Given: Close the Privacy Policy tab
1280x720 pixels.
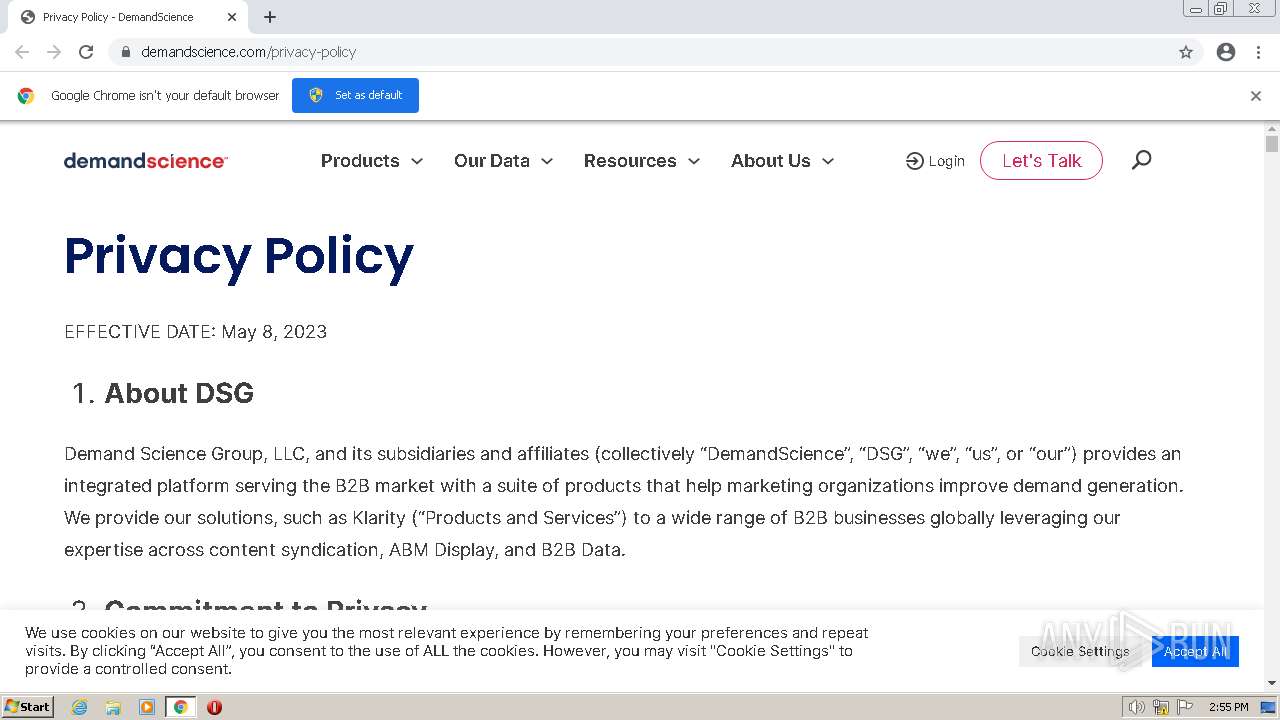Looking at the screenshot, I should [x=232, y=17].
